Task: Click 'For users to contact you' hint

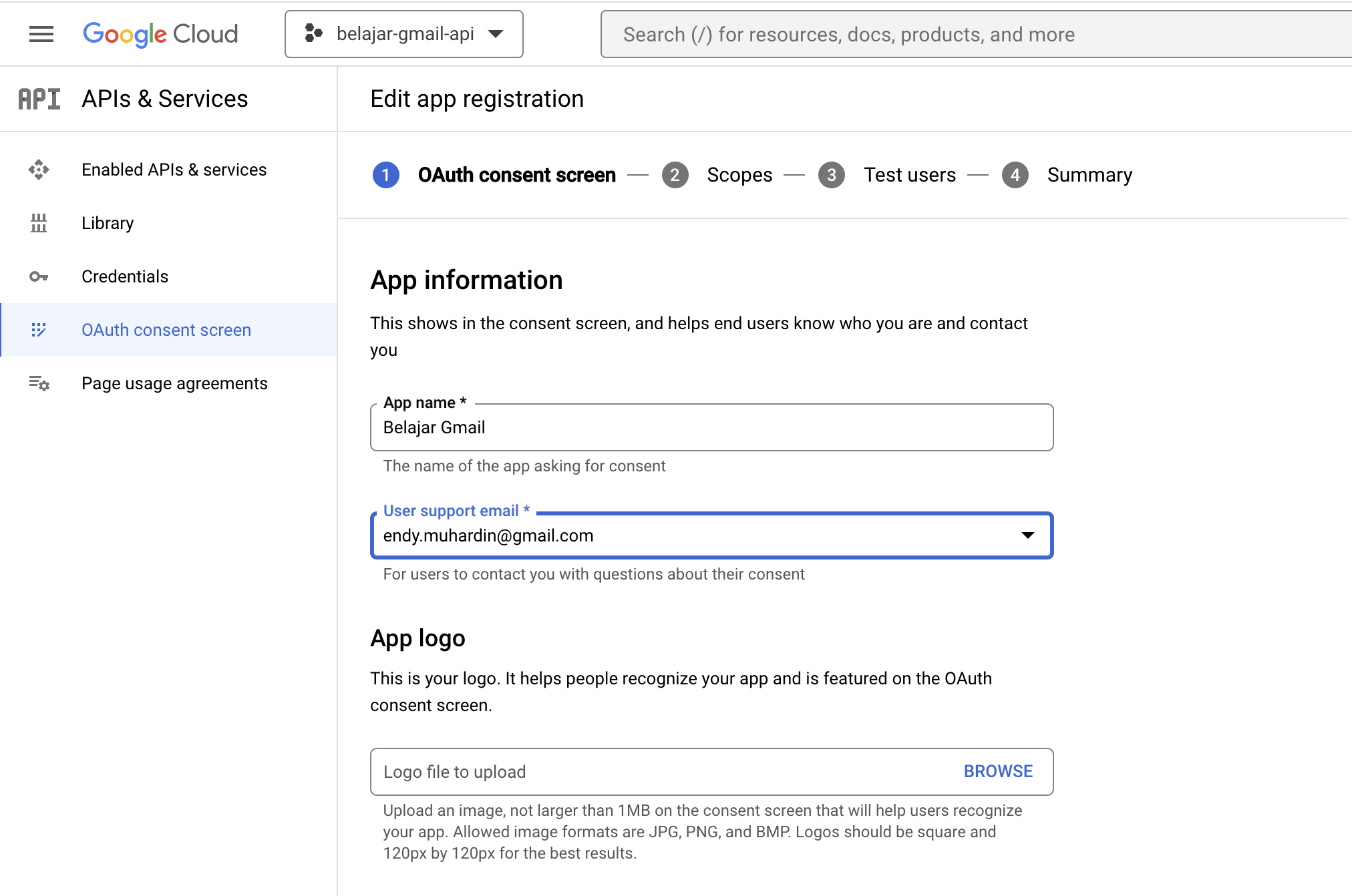Action: [x=594, y=574]
